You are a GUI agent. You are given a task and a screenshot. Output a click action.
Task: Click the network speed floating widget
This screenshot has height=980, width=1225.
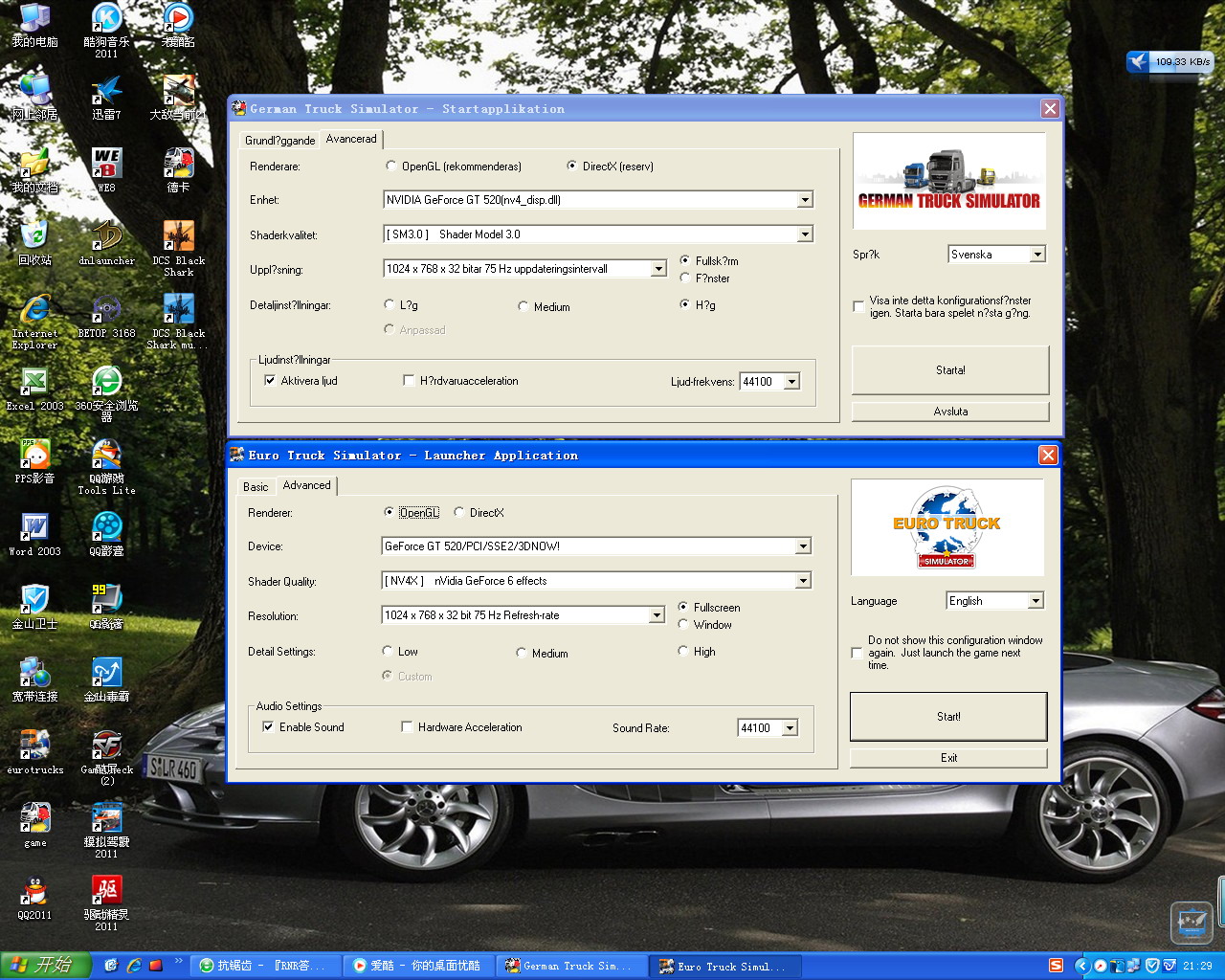pos(1170,61)
